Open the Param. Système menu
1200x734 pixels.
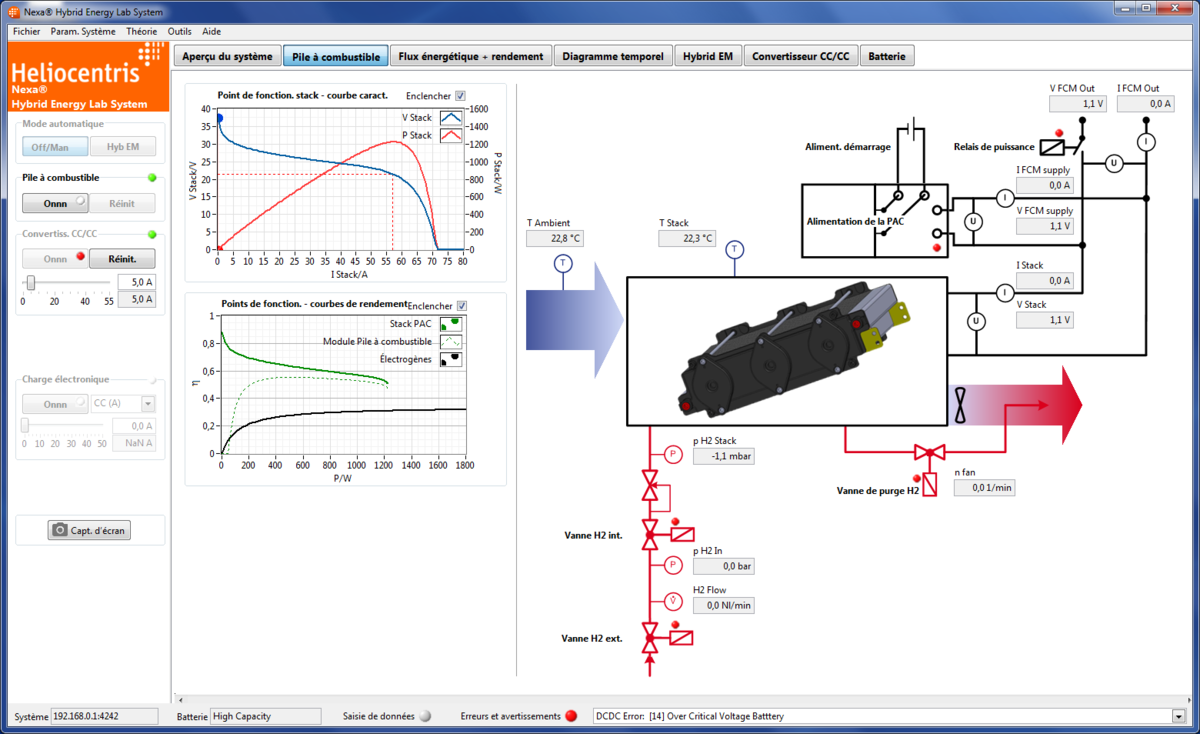click(x=83, y=31)
